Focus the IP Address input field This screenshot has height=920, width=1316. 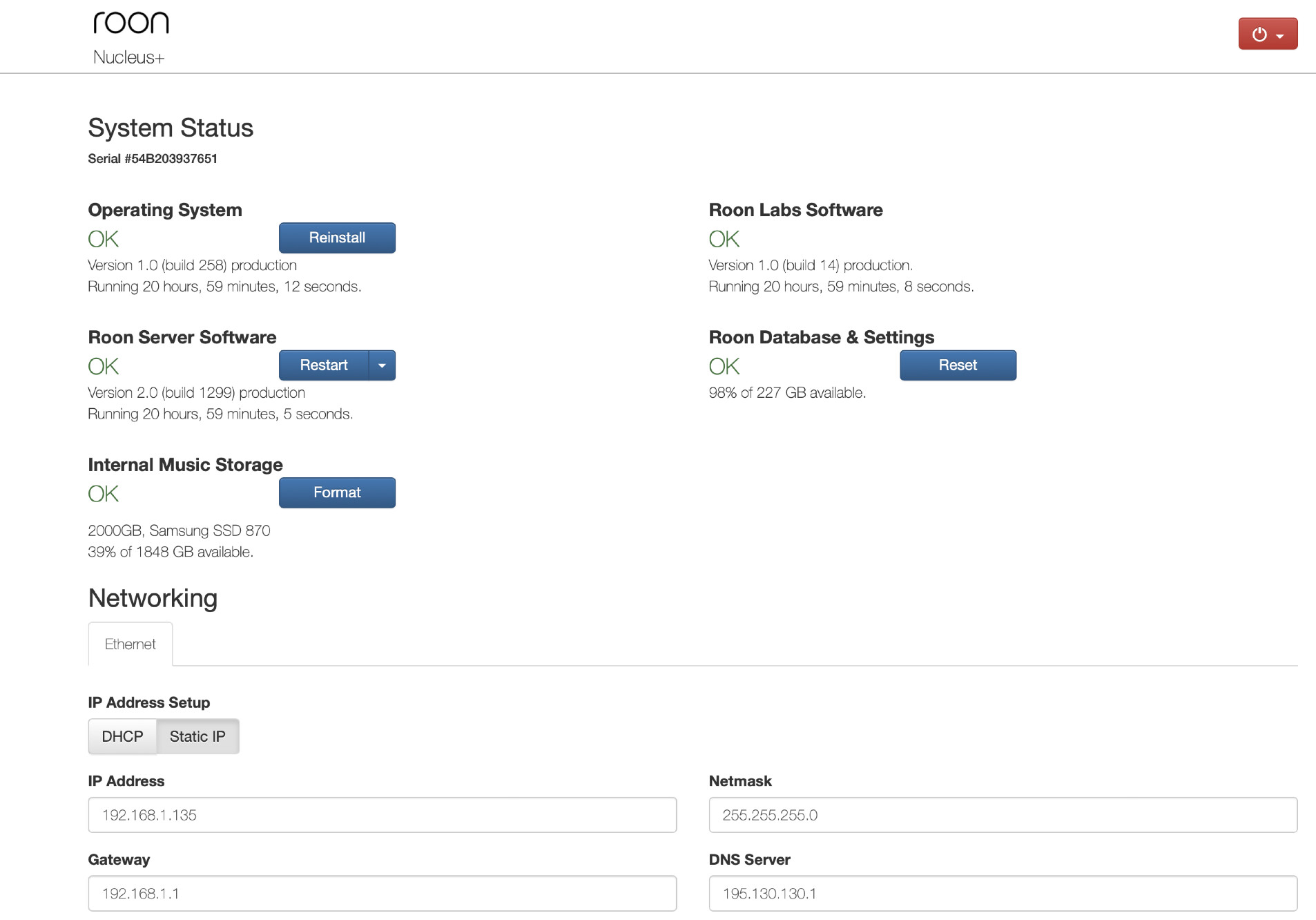(382, 815)
